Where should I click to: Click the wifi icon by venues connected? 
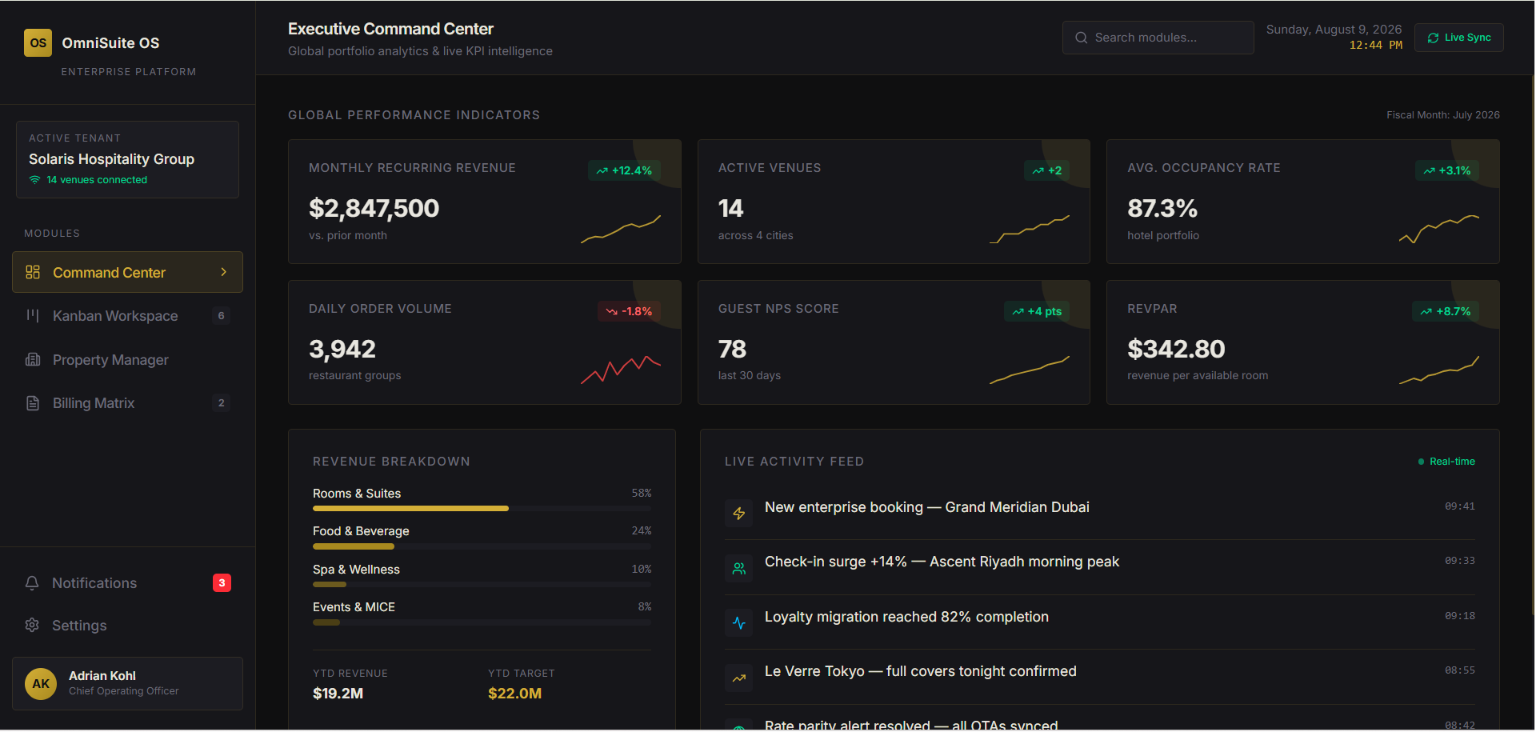pyautogui.click(x=35, y=180)
